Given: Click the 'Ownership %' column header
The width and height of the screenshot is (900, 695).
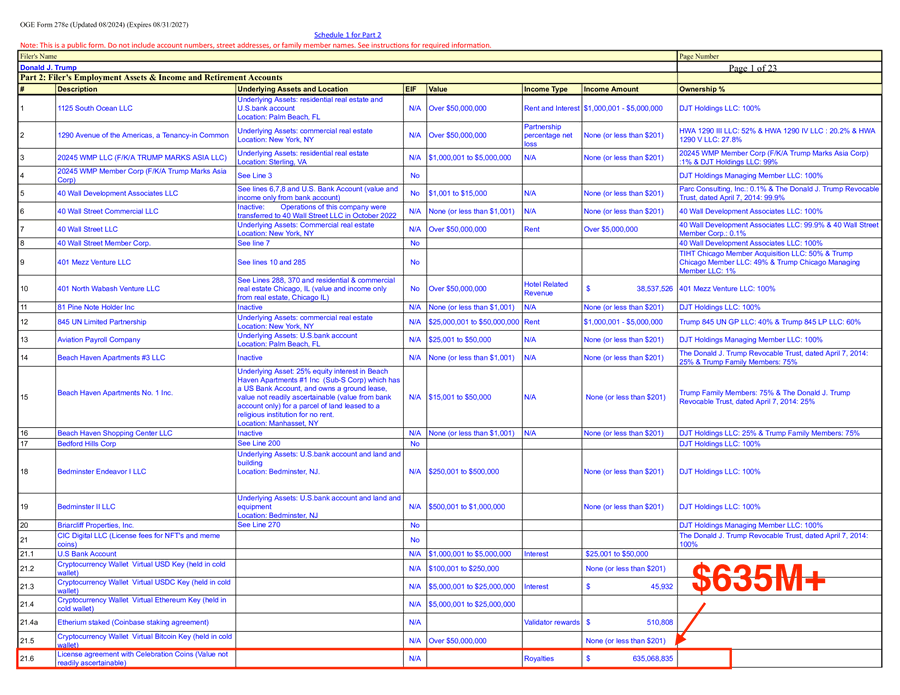Looking at the screenshot, I should click(x=702, y=89).
